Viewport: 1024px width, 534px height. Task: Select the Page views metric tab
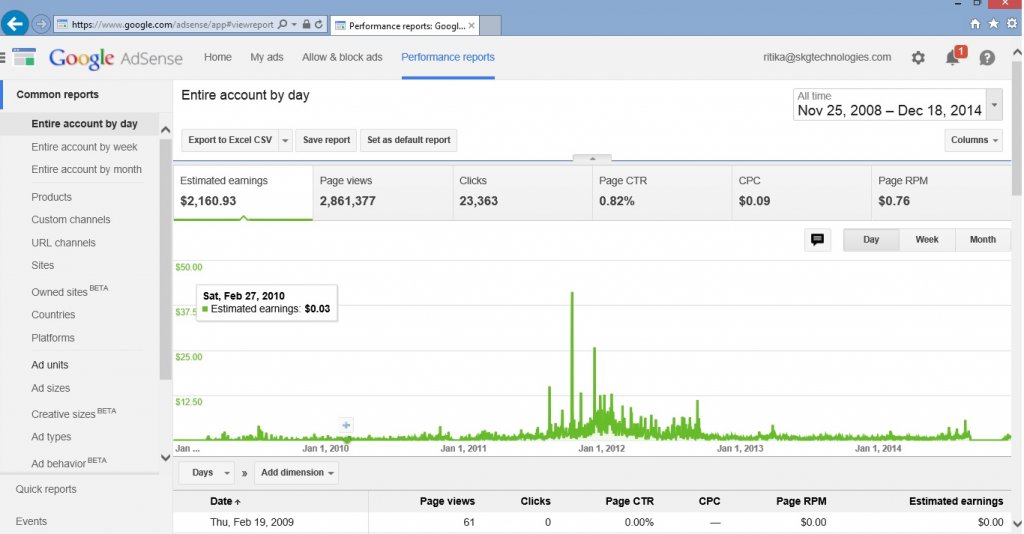coord(383,192)
